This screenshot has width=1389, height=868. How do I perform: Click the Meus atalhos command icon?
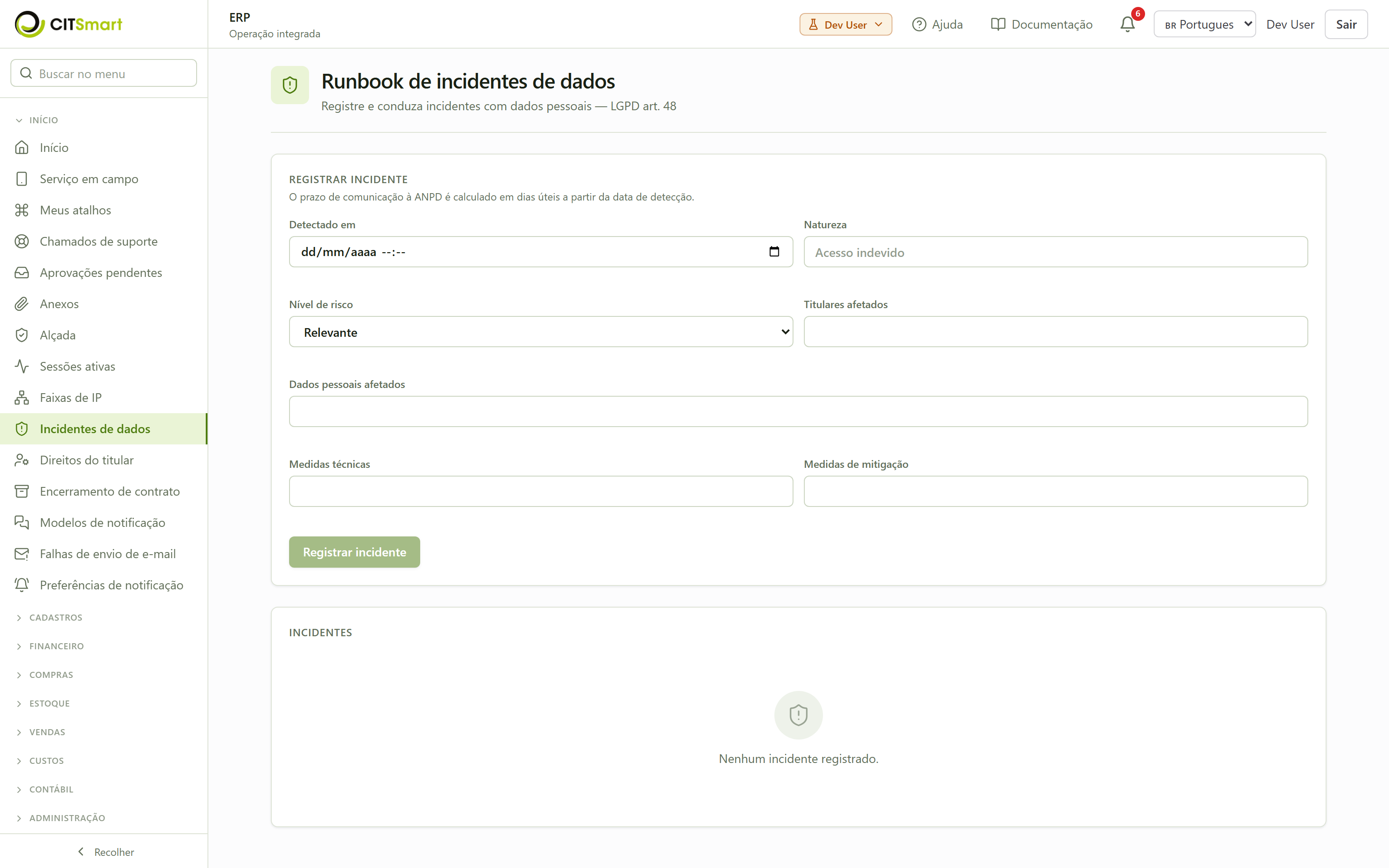tap(22, 210)
